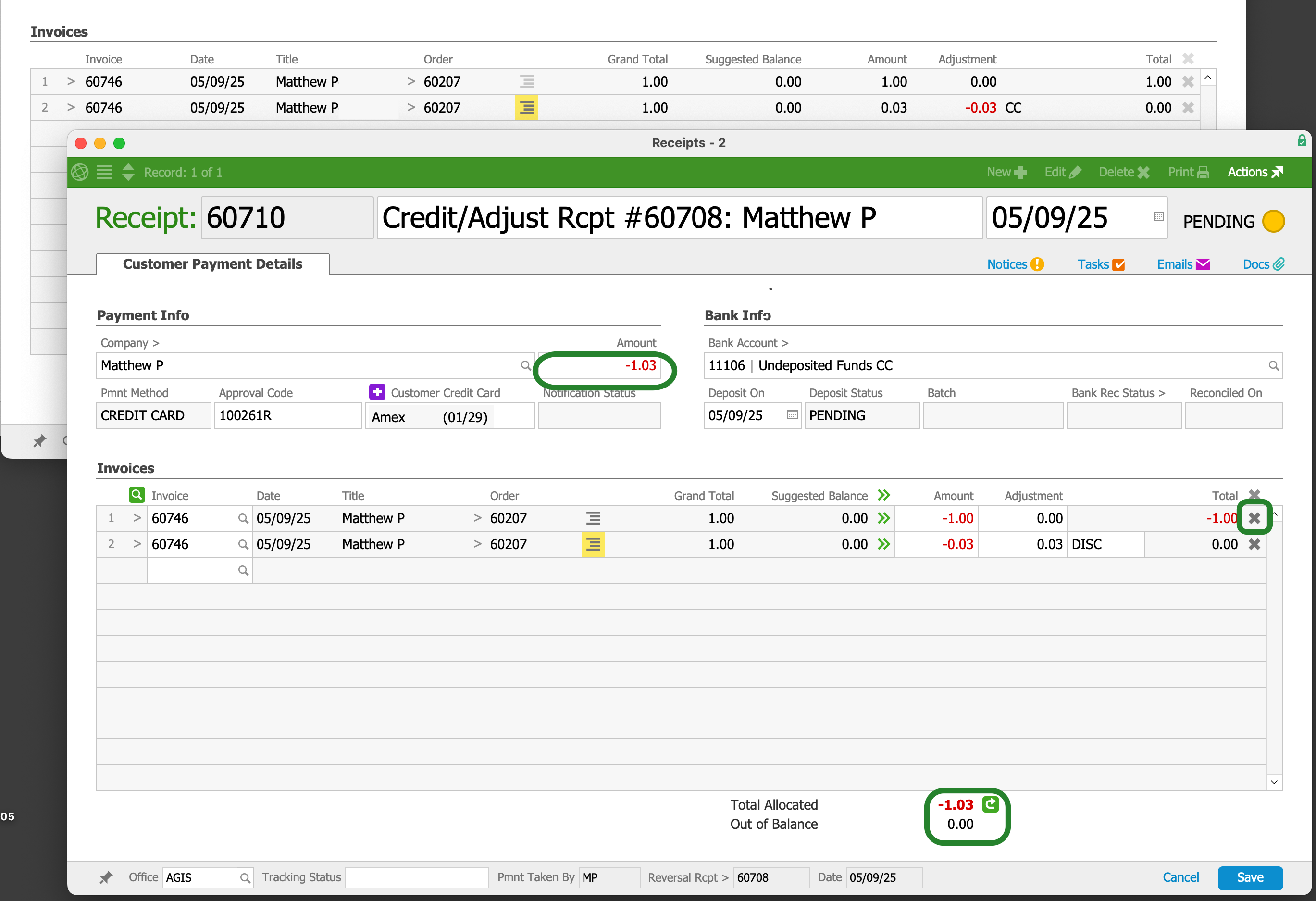This screenshot has height=901, width=1316.
Task: Click double-arrow on invoice row 2 balance
Action: pos(883,544)
